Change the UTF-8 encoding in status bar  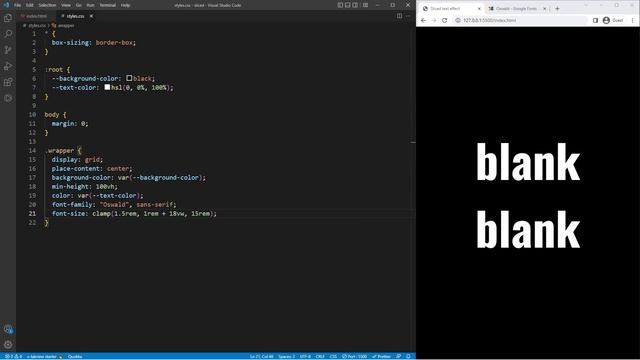(305, 356)
